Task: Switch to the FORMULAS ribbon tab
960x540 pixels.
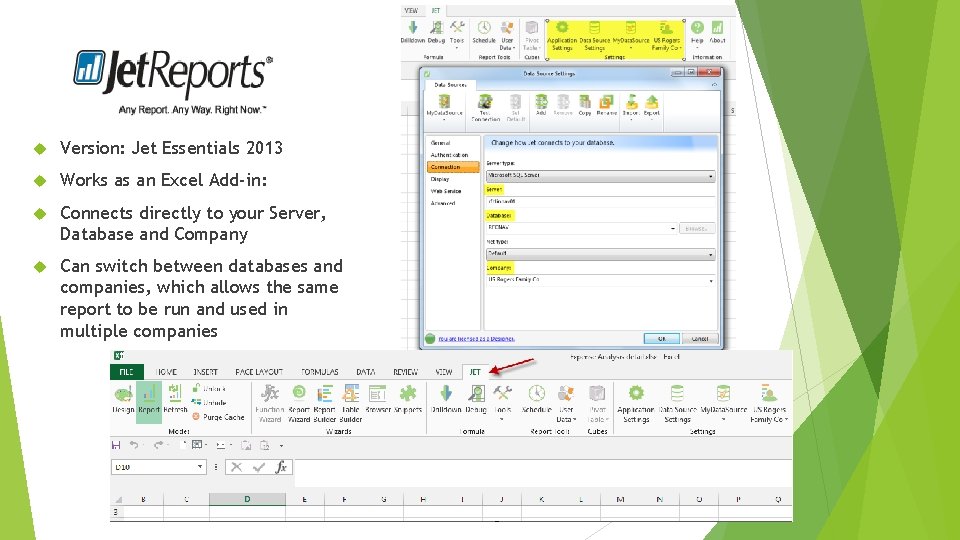Action: pos(320,372)
